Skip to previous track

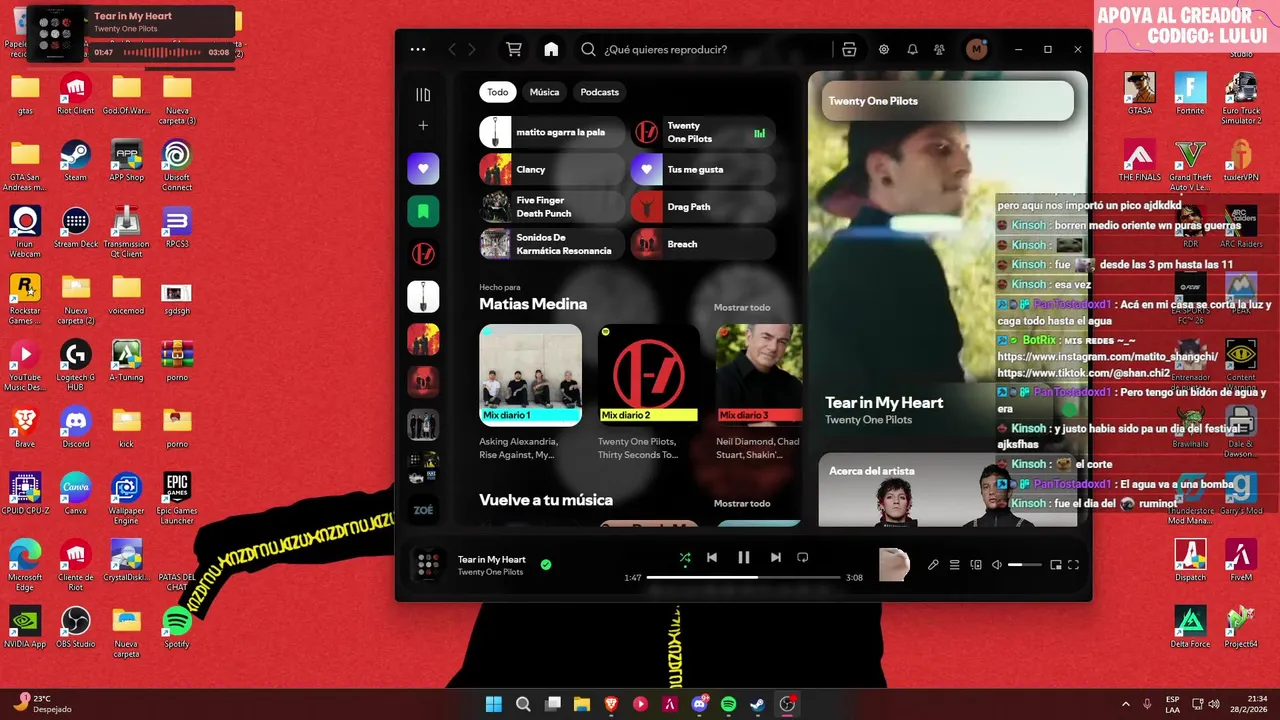pos(712,557)
